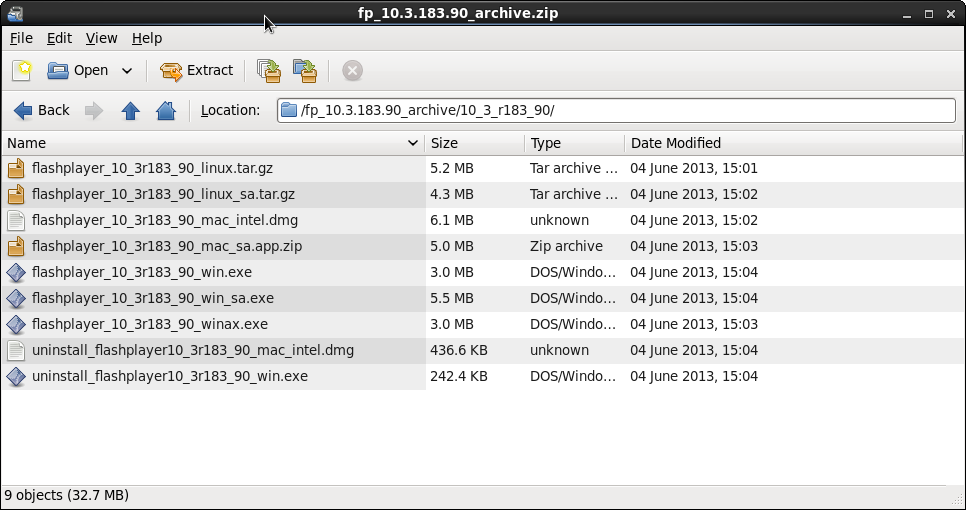Click document icon of uninstall mac_intel.dmg

16,350
